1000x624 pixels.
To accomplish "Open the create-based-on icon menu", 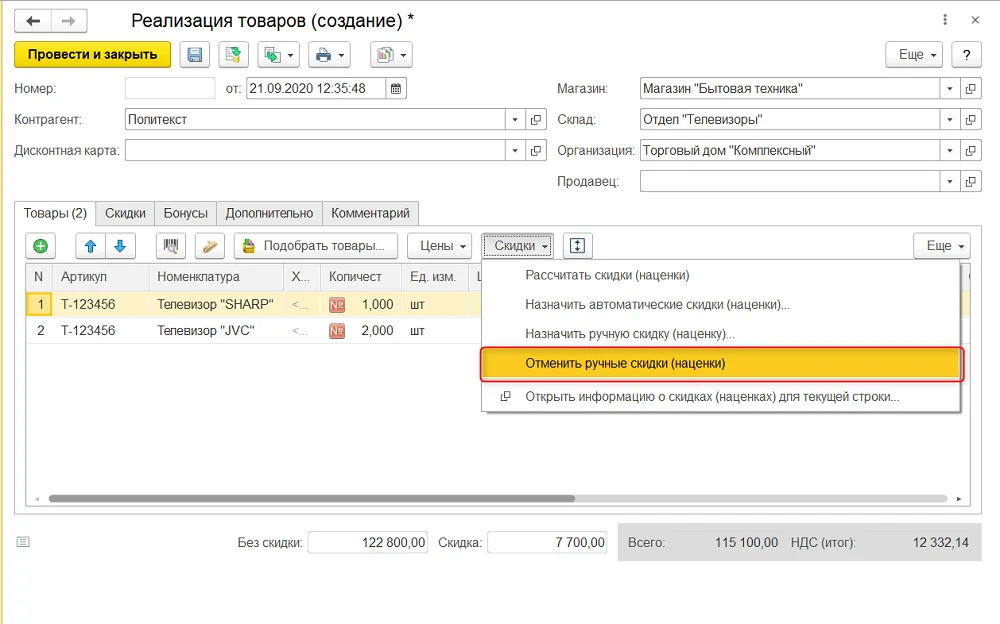I will (x=279, y=55).
